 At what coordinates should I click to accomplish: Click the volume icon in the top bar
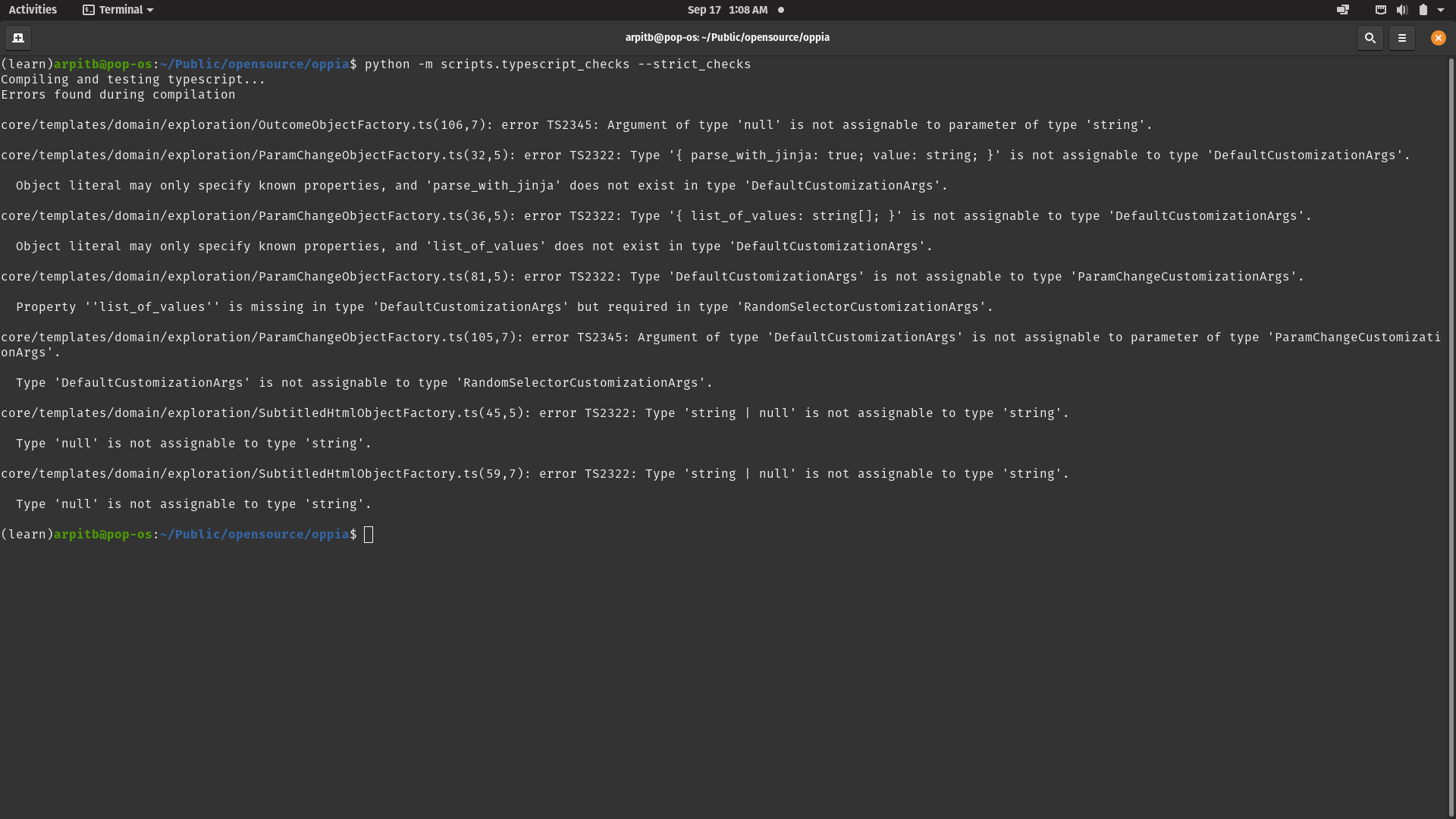click(1400, 10)
